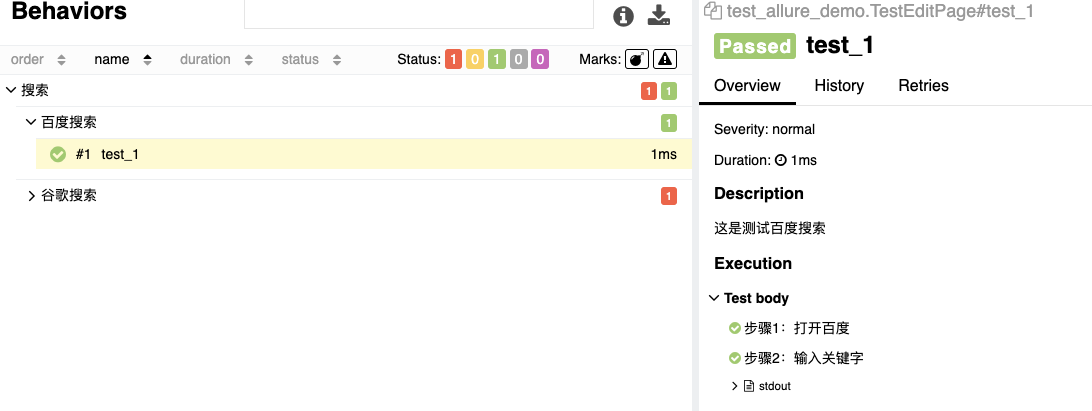The width and height of the screenshot is (1092, 411).
Task: Sort the list by duration column
Action: pos(216,59)
